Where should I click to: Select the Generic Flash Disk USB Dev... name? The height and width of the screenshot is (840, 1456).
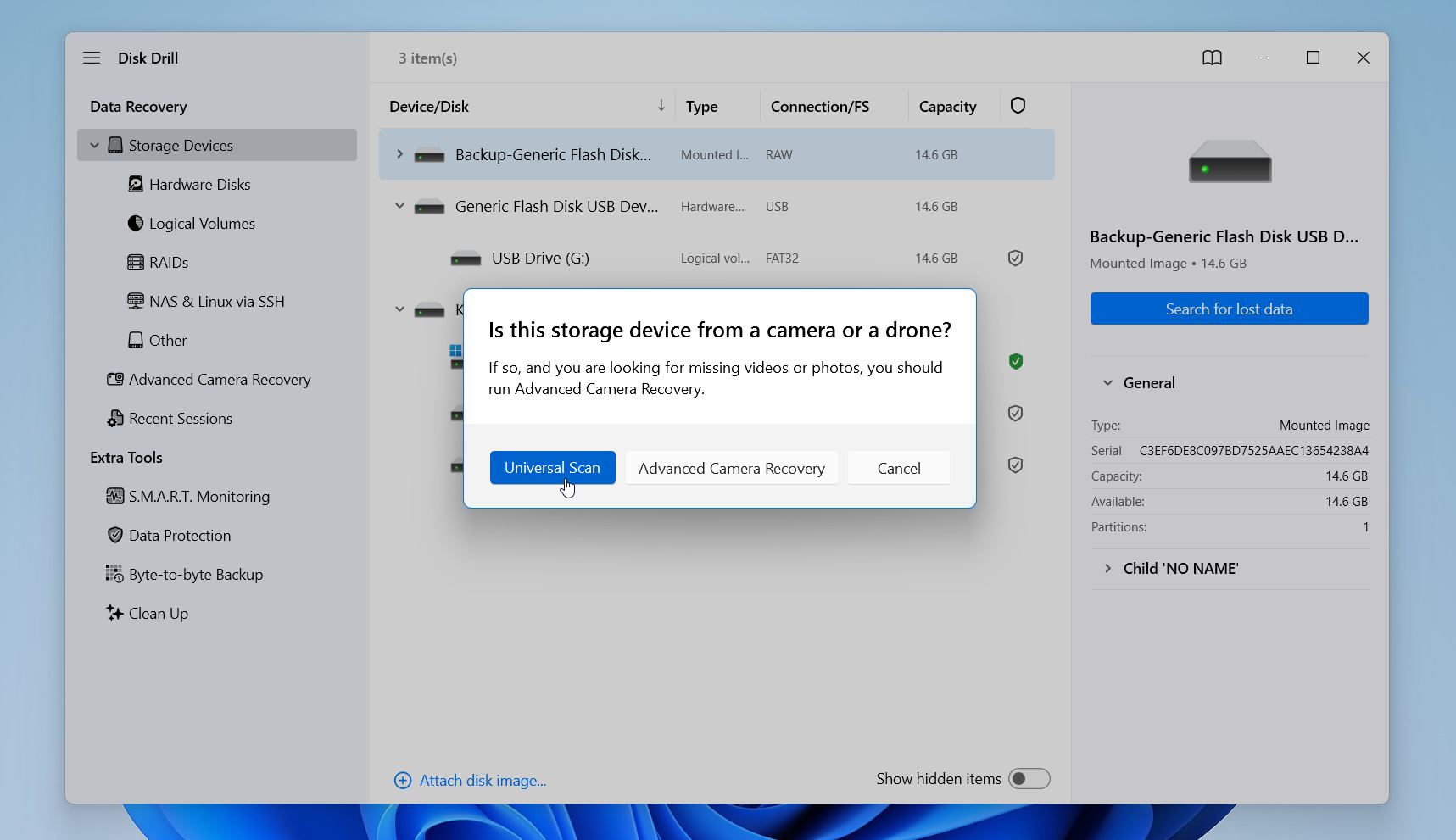click(556, 206)
